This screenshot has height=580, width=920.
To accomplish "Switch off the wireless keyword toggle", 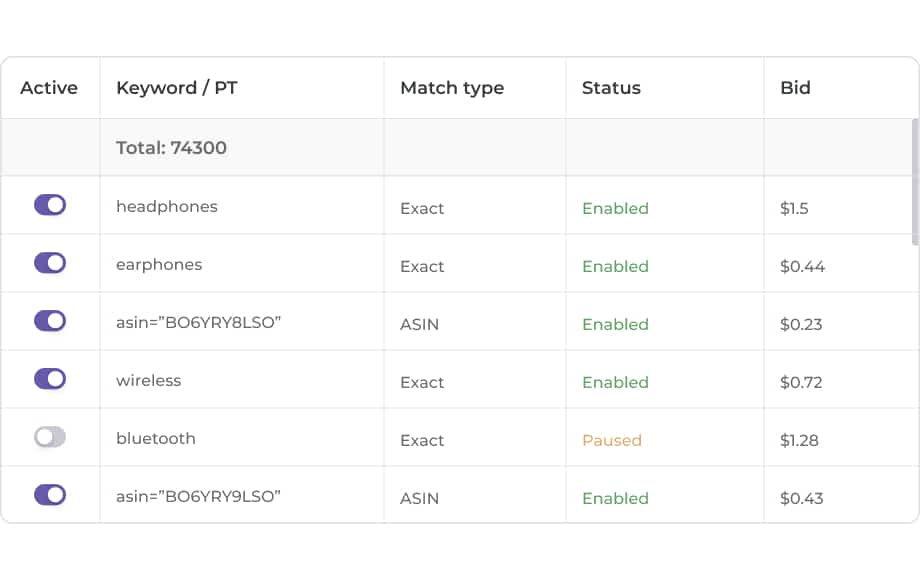I will coord(50,379).
